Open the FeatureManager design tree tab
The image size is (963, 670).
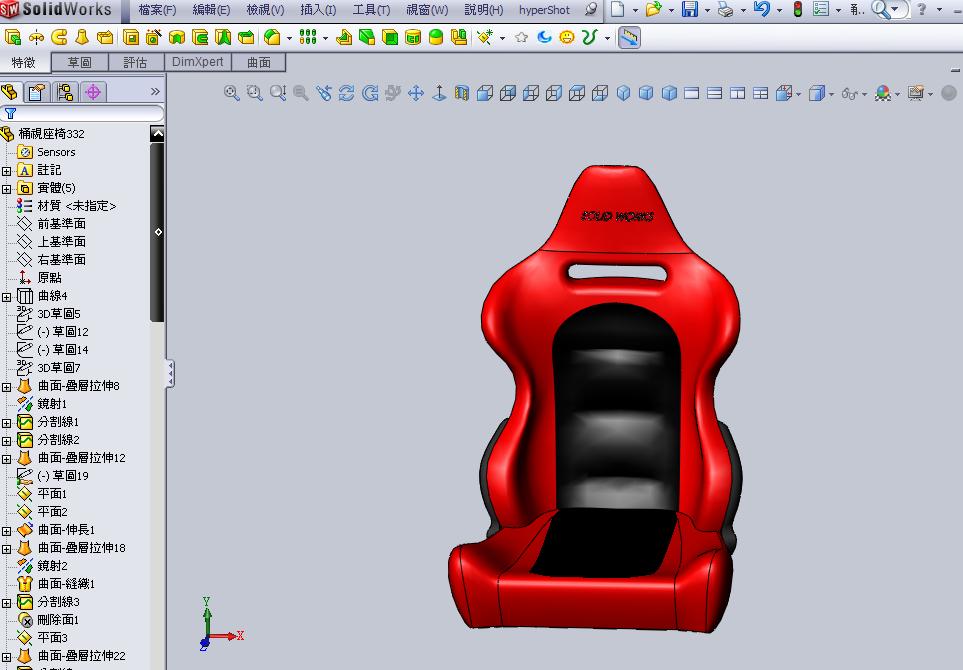pyautogui.click(x=10, y=92)
